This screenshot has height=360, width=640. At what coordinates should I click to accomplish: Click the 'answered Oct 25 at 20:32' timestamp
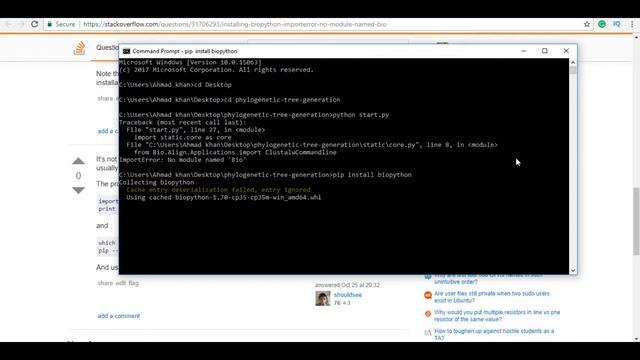click(x=347, y=285)
